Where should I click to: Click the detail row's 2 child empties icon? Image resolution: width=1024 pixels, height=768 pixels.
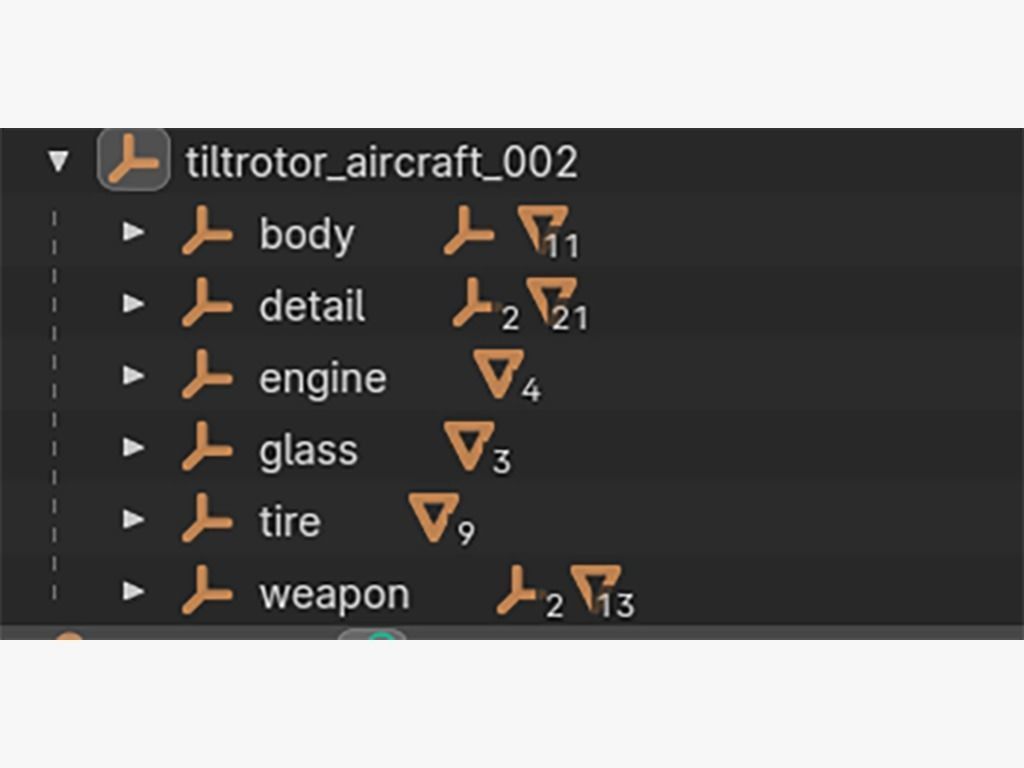[476, 303]
